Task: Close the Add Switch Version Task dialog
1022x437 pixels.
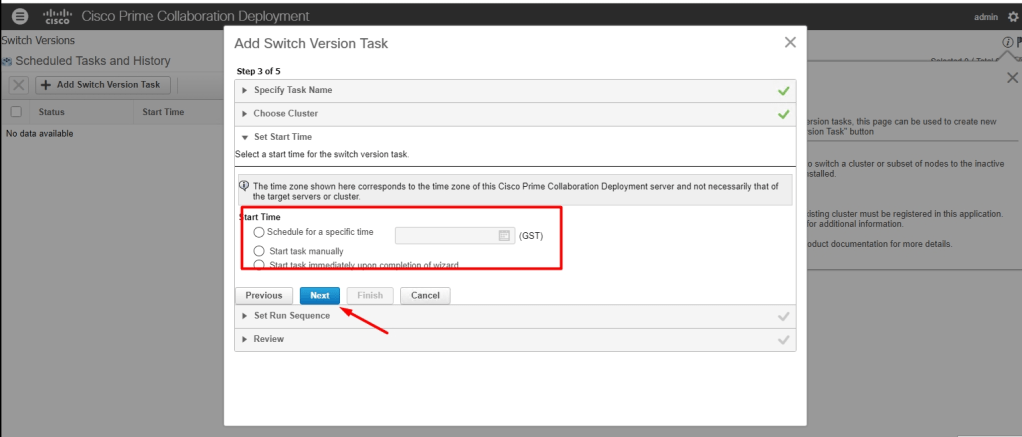Action: click(x=790, y=42)
